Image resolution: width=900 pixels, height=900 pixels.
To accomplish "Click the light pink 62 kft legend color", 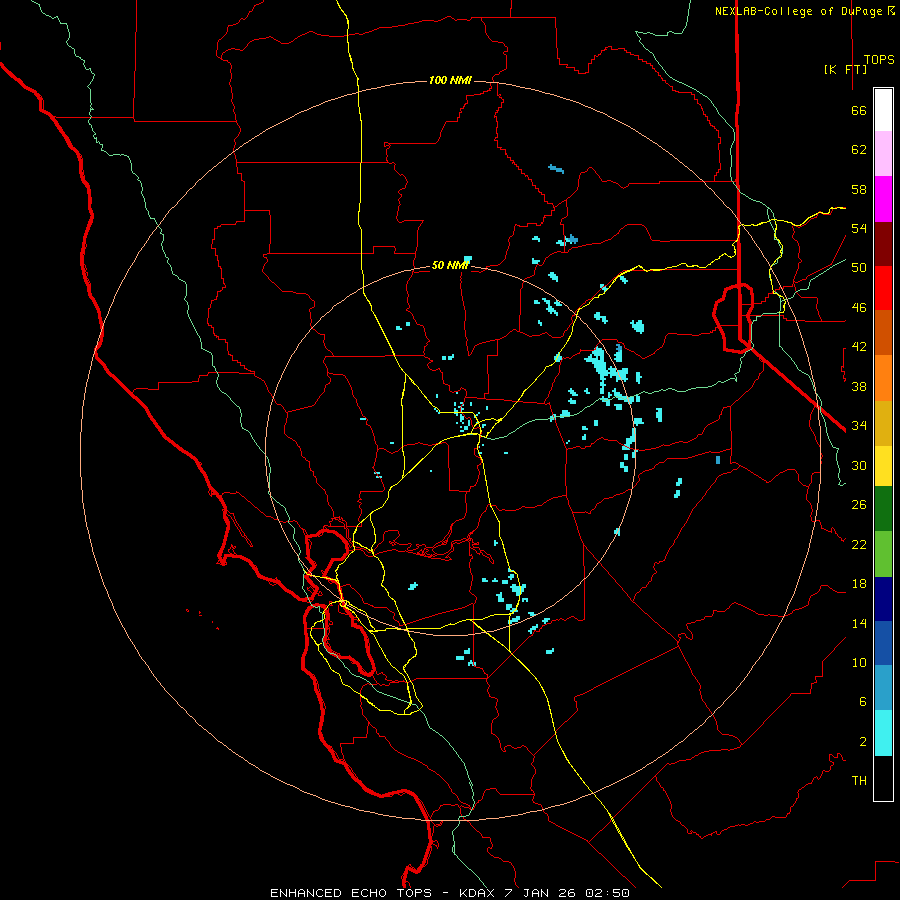I will pos(883,154).
